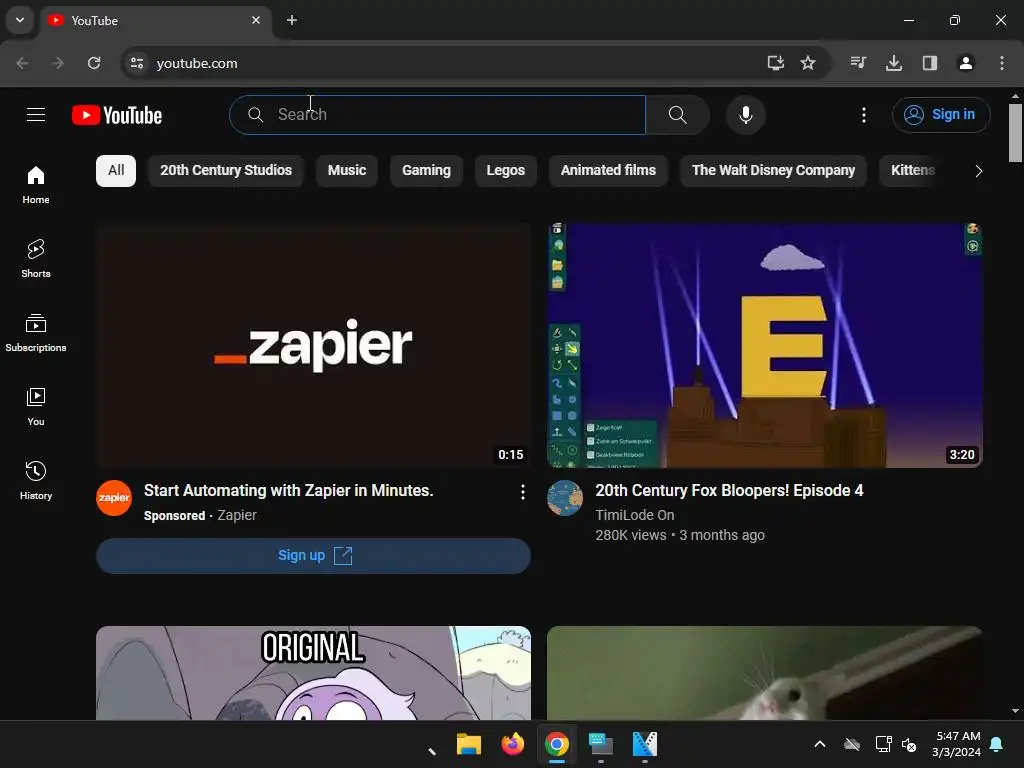Reload the page in Chrome
The image size is (1024, 768).
pyautogui.click(x=94, y=63)
